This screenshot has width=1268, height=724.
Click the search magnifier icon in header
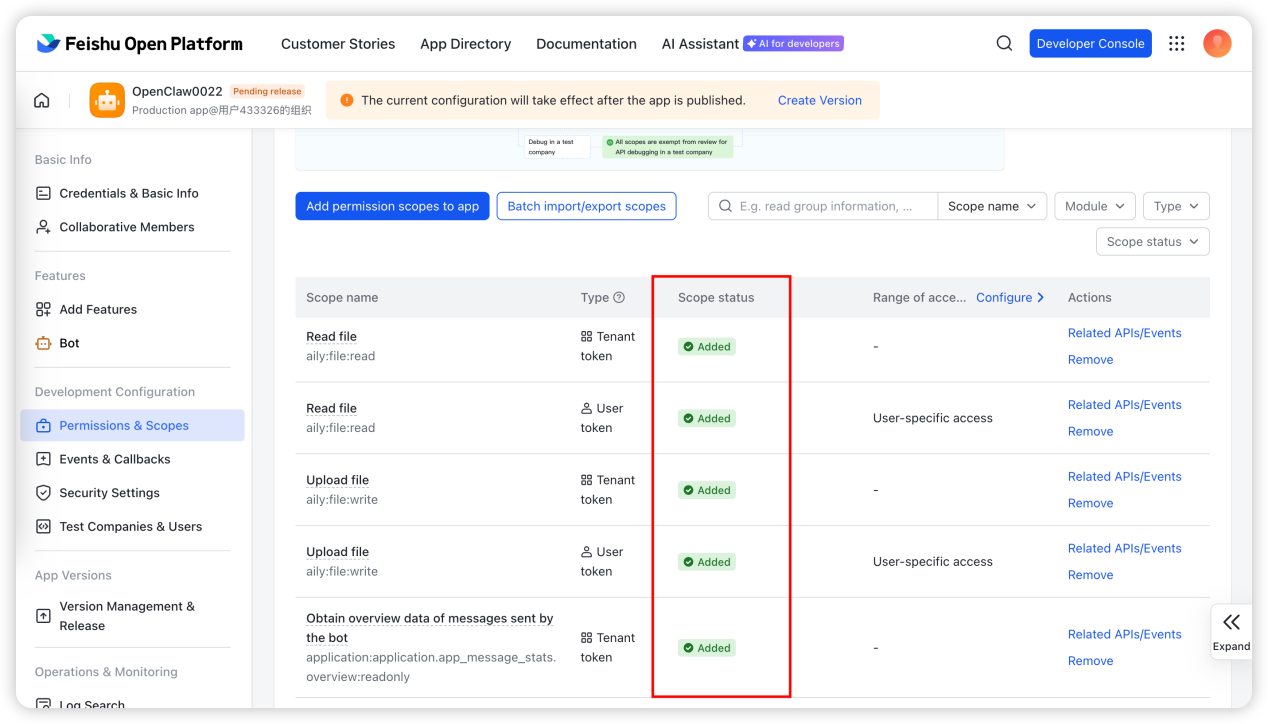(x=1004, y=43)
